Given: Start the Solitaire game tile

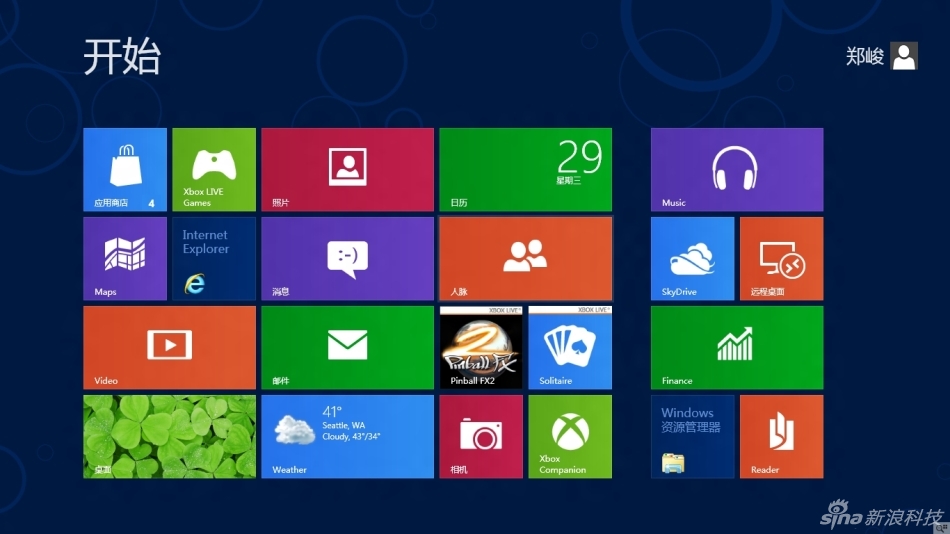Looking at the screenshot, I should (x=570, y=347).
